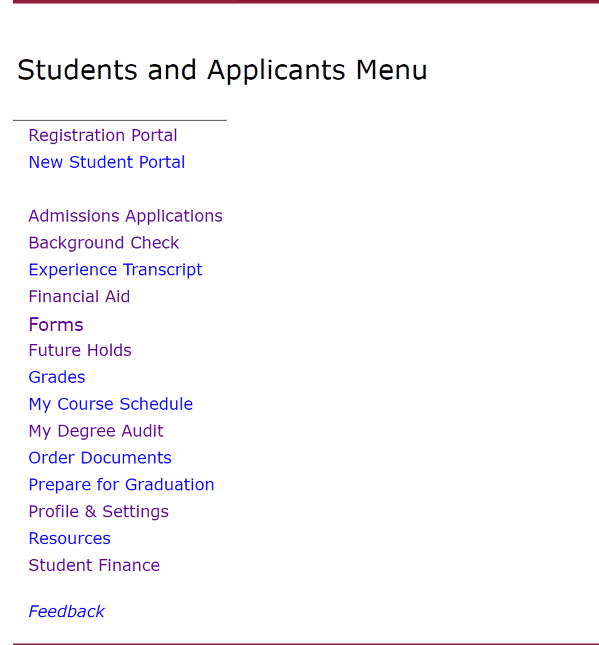Click the word Portal in Registration Portal
This screenshot has height=645, width=599.
154,135
